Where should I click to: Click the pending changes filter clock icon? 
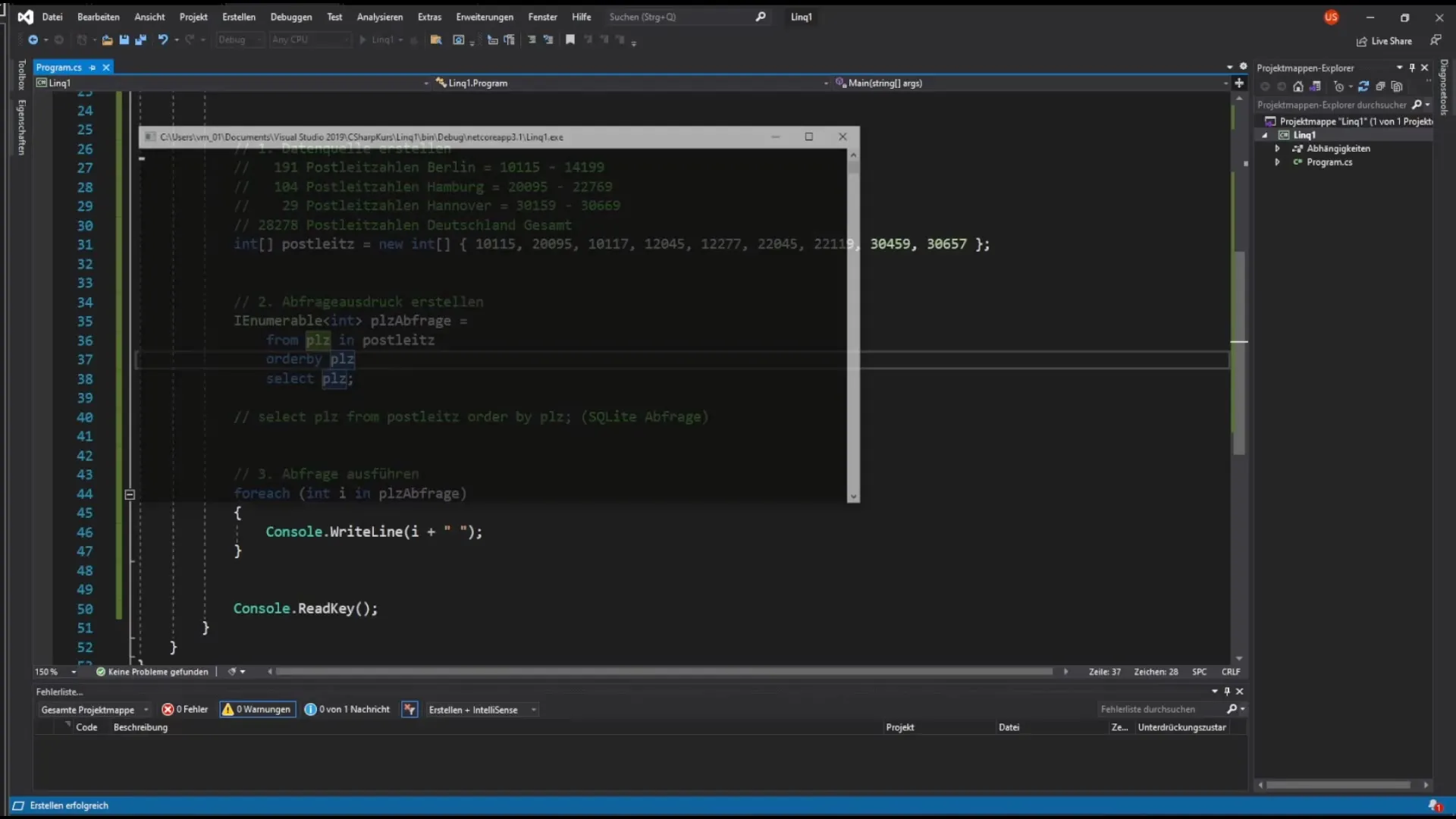click(1339, 86)
